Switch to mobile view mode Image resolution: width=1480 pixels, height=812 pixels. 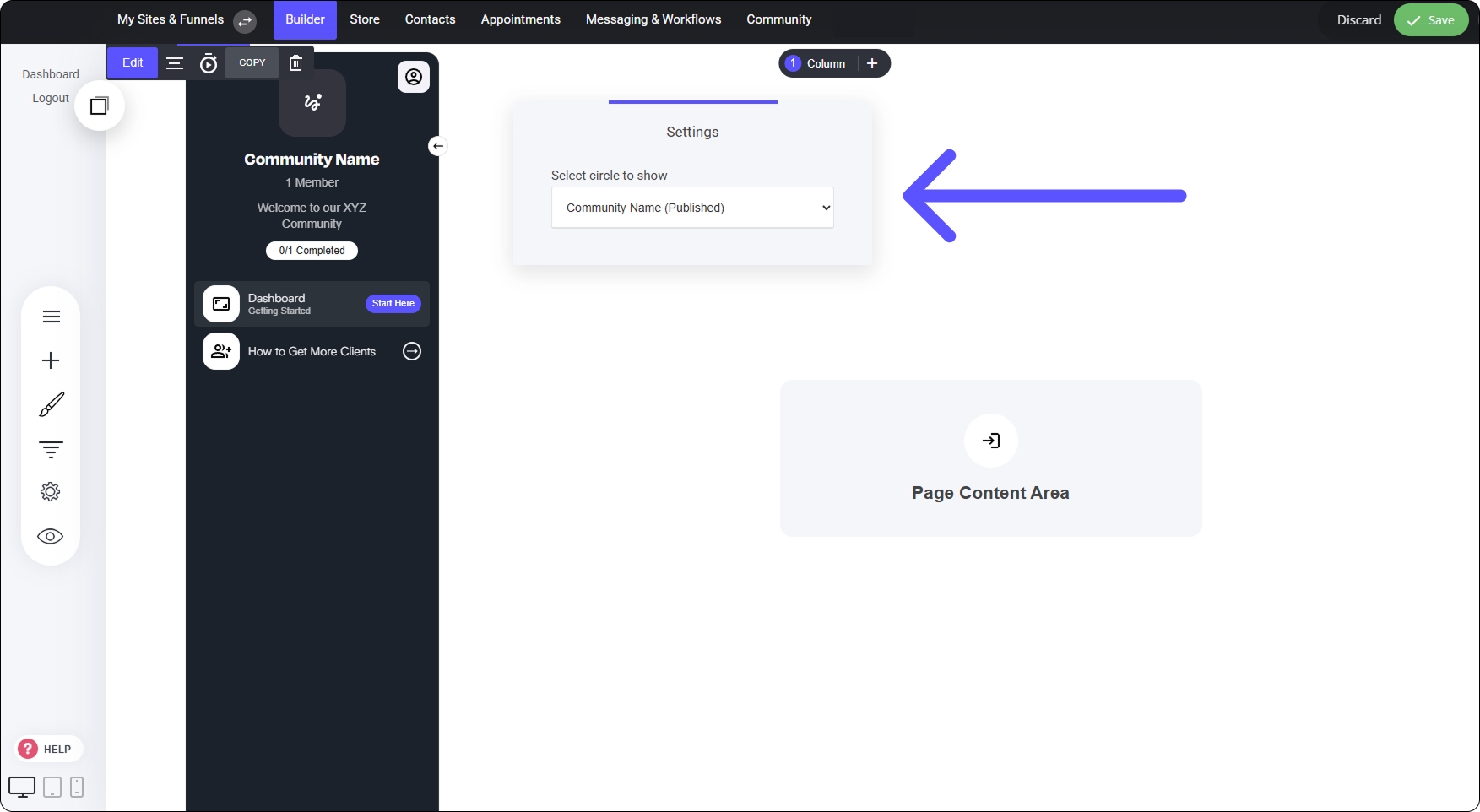(x=77, y=787)
